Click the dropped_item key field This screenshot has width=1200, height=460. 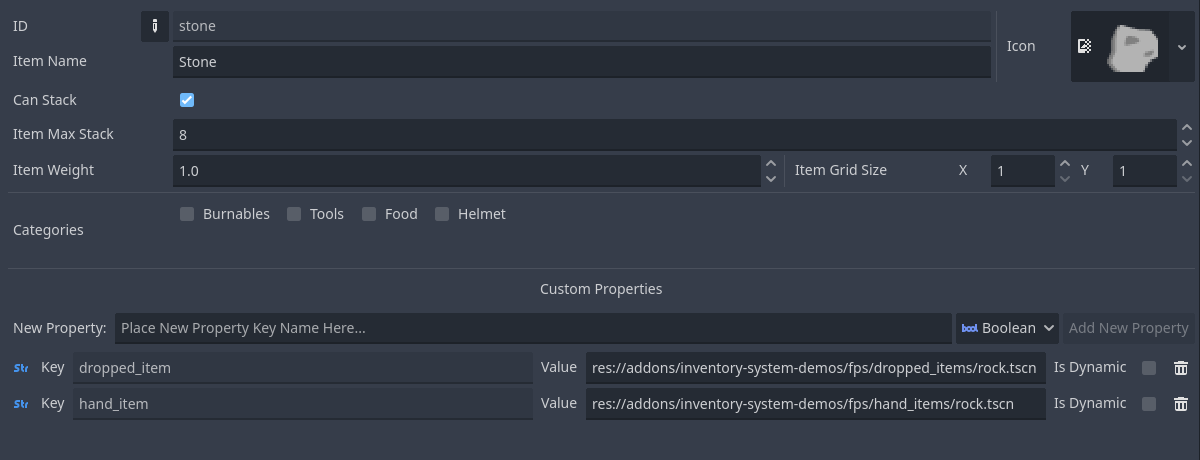coord(303,368)
